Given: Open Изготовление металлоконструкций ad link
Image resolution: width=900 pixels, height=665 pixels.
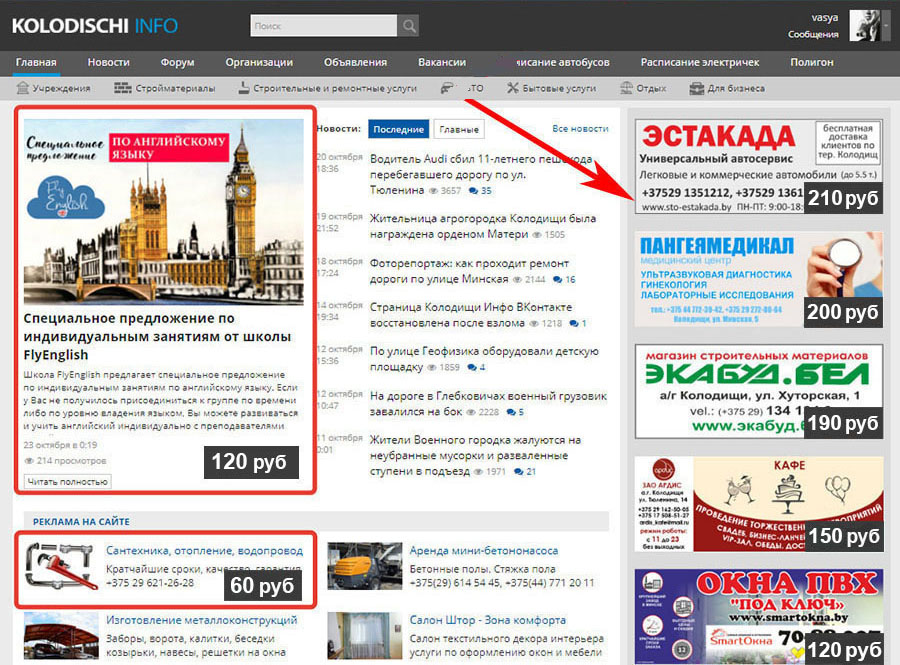Looking at the screenshot, I should (201, 620).
